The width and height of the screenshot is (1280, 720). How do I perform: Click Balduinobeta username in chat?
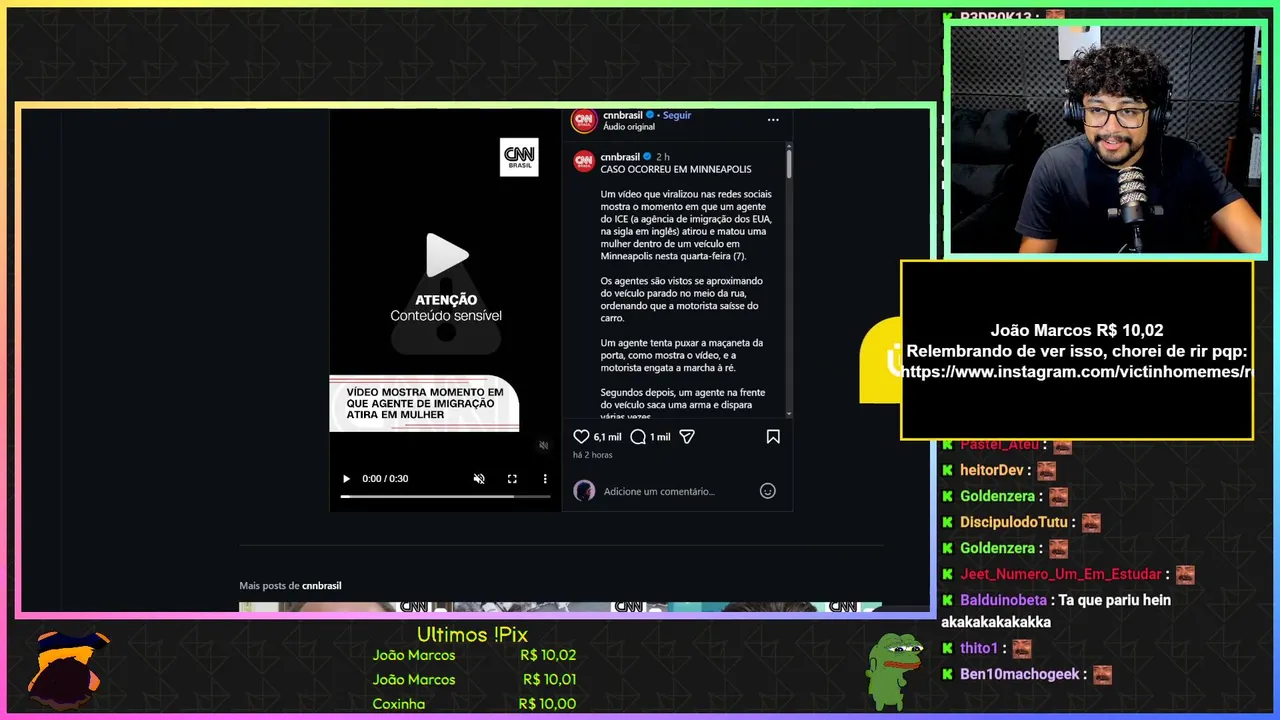click(1003, 600)
